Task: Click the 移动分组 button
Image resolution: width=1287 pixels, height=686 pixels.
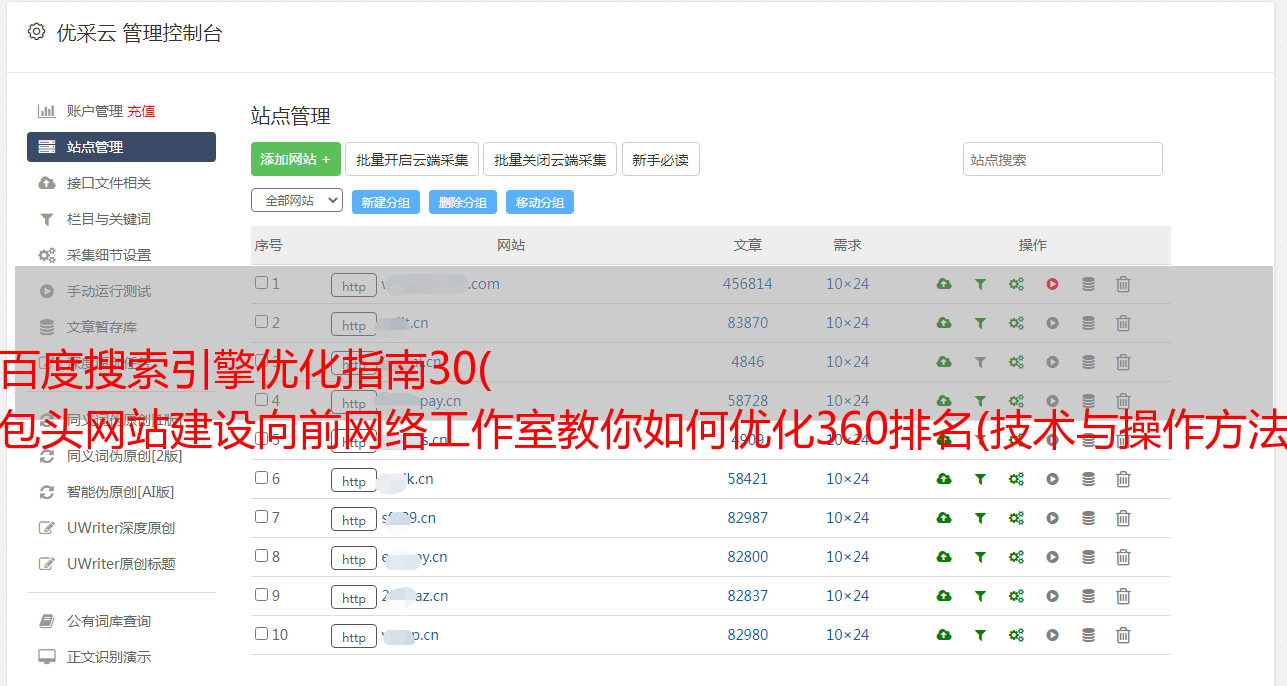Action: click(x=540, y=202)
